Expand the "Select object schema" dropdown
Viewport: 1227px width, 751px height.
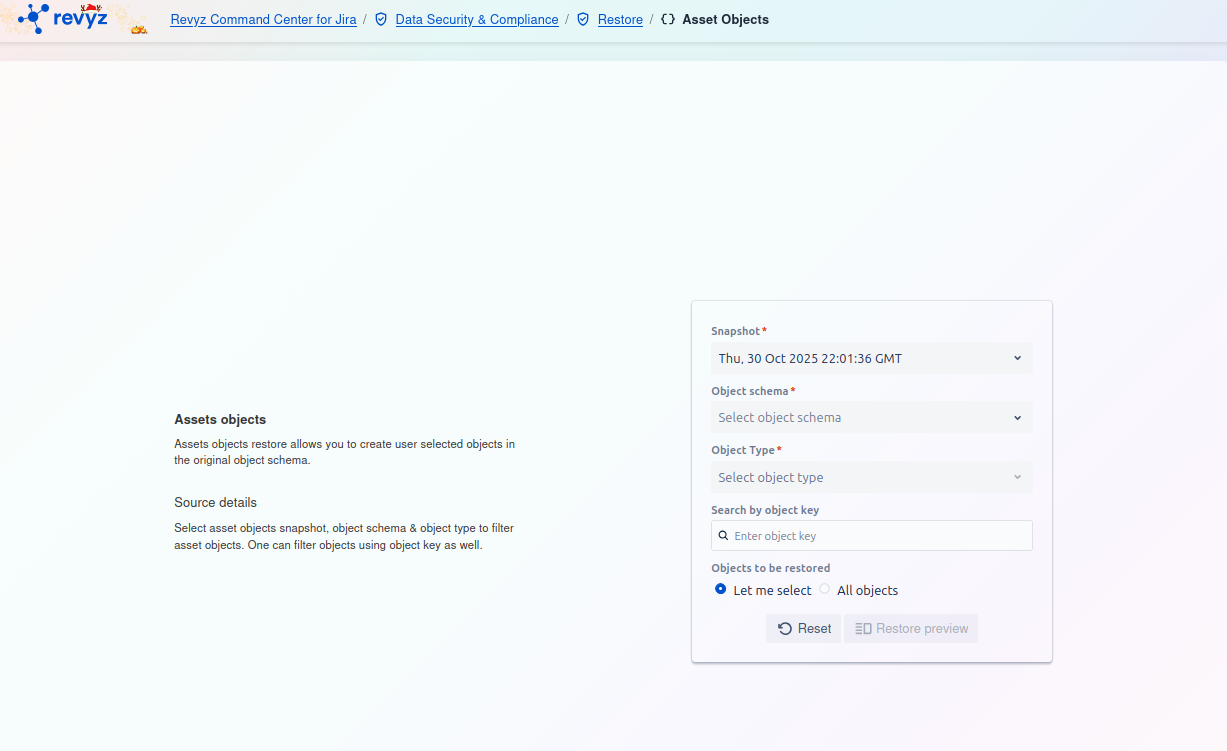click(x=871, y=418)
